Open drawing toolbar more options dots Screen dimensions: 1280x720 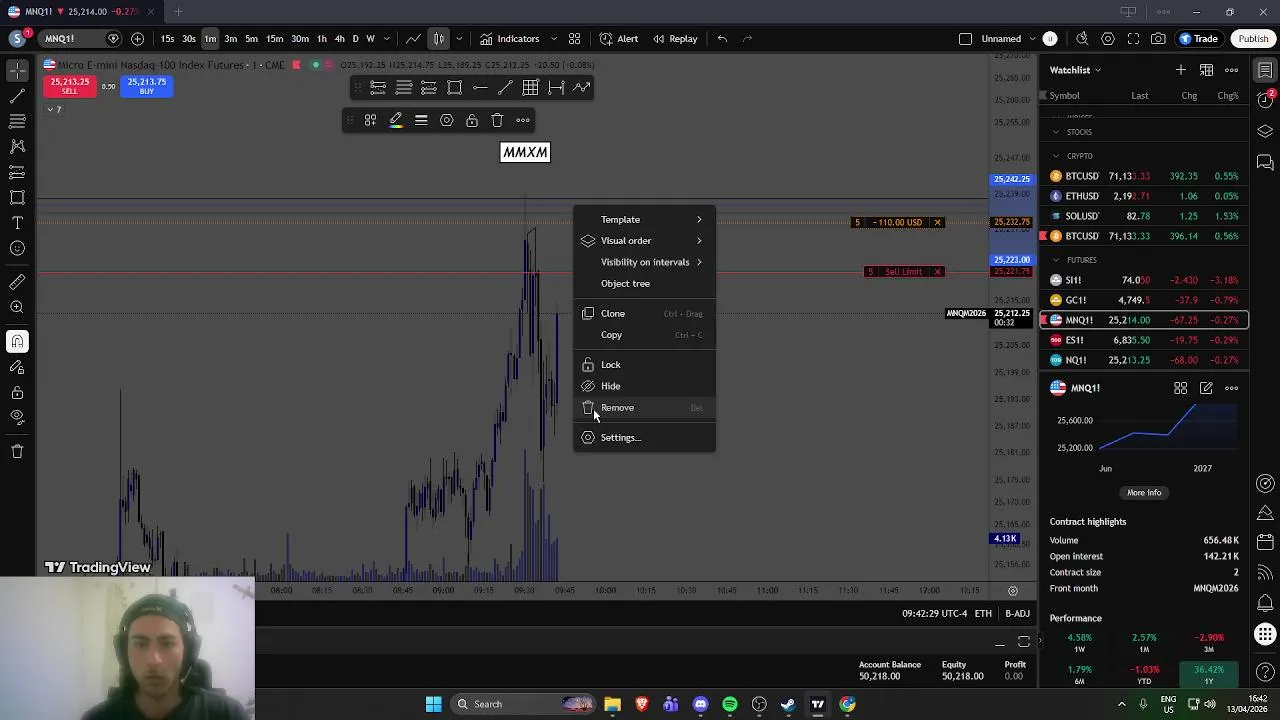523,121
